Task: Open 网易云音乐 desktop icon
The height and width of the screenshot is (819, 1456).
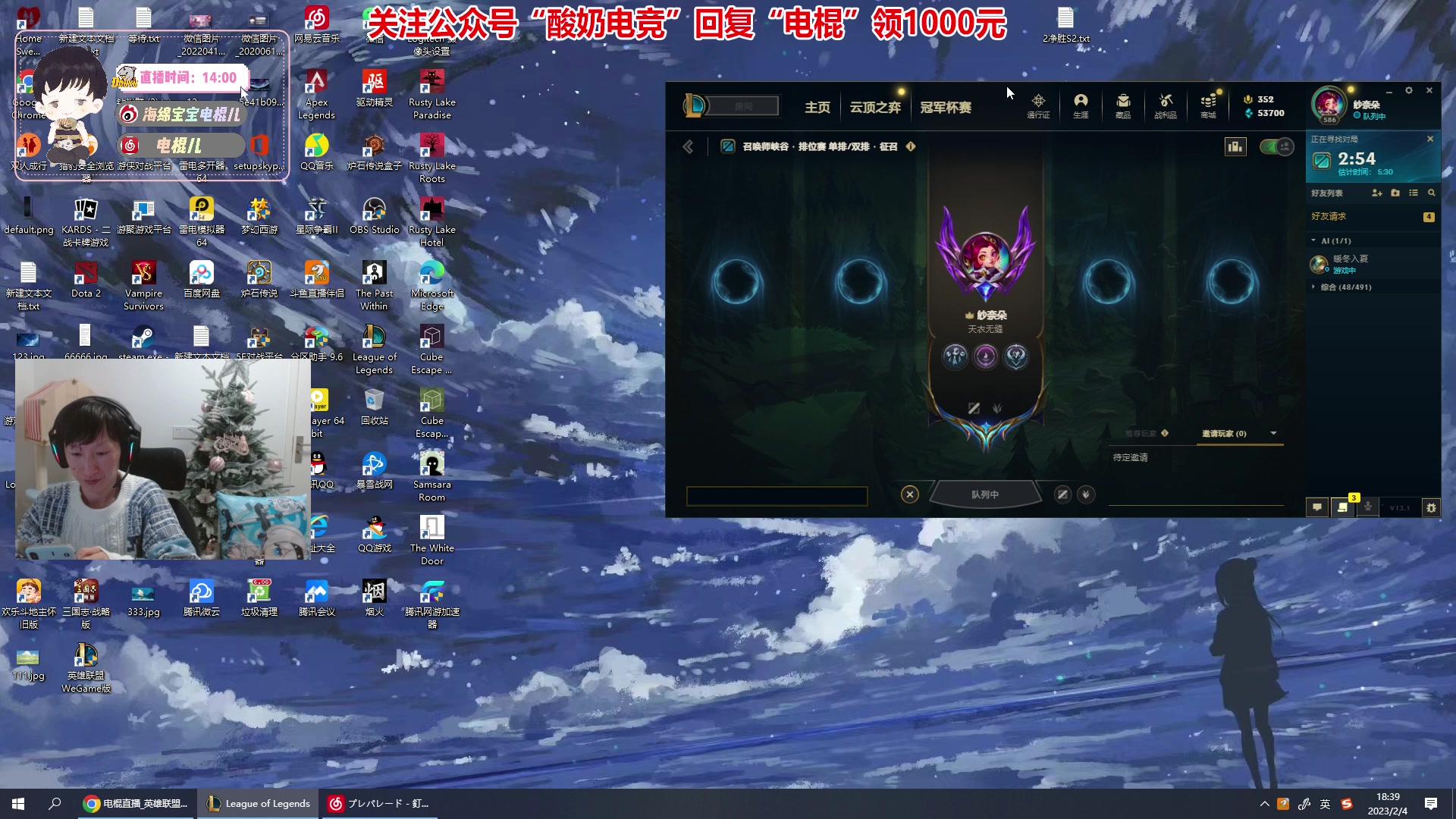Action: (x=316, y=24)
